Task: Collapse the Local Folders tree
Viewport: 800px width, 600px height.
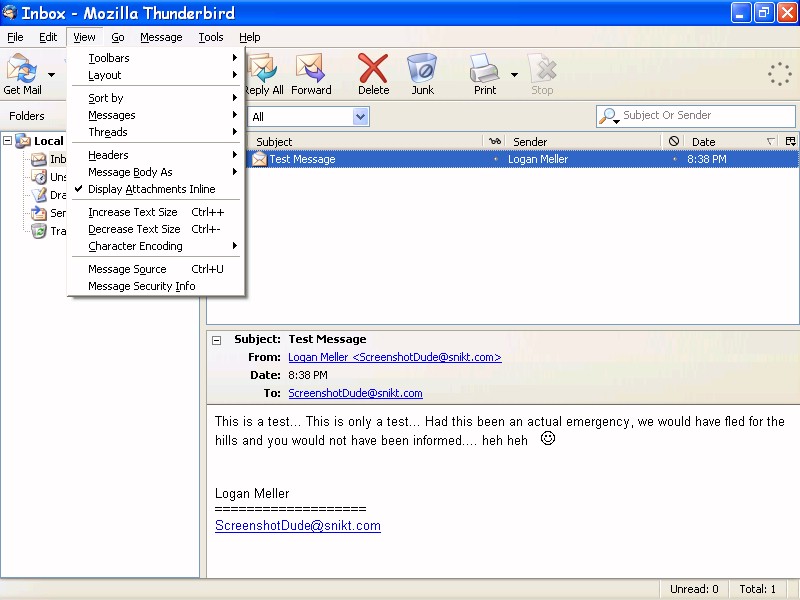Action: [x=8, y=140]
